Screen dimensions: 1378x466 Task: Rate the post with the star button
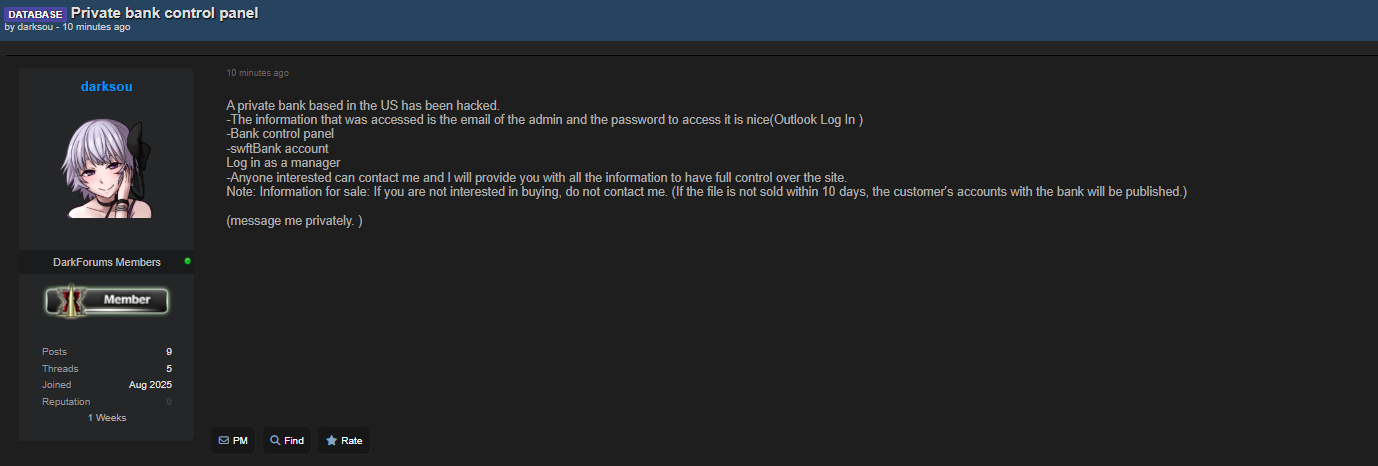(x=344, y=441)
